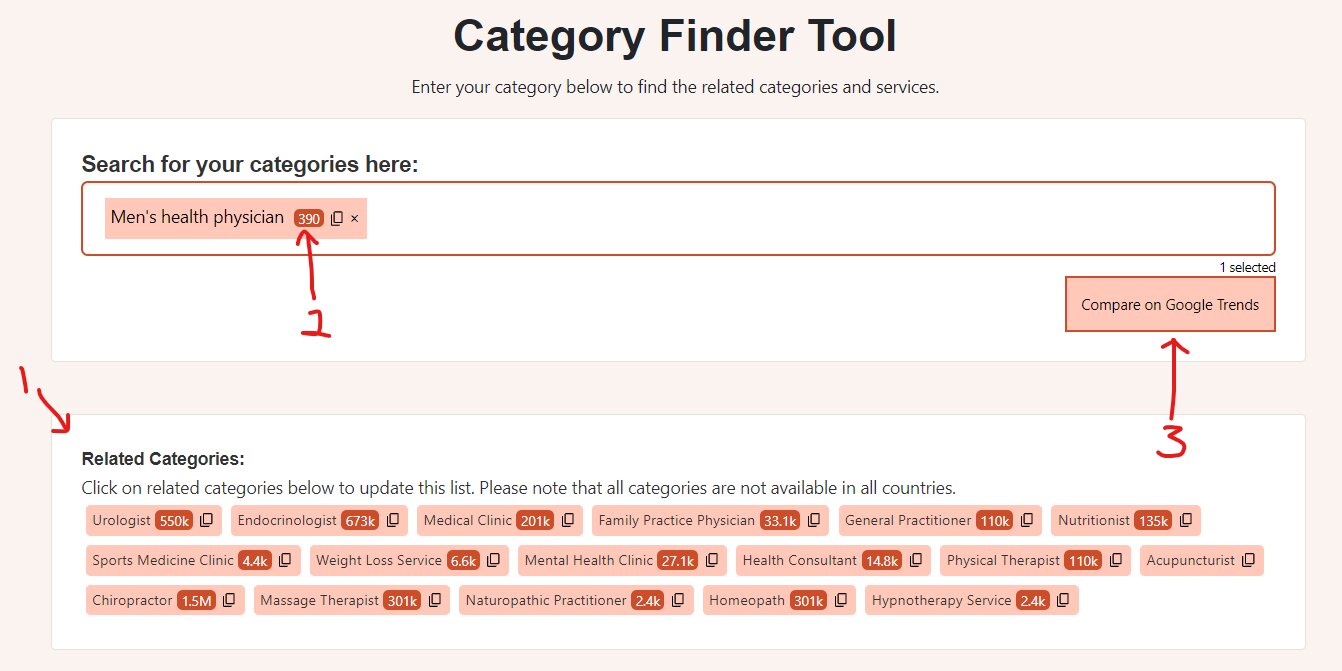Choose the Massage Therapist category
Viewport: 1342px width, 671px height.
tap(319, 600)
